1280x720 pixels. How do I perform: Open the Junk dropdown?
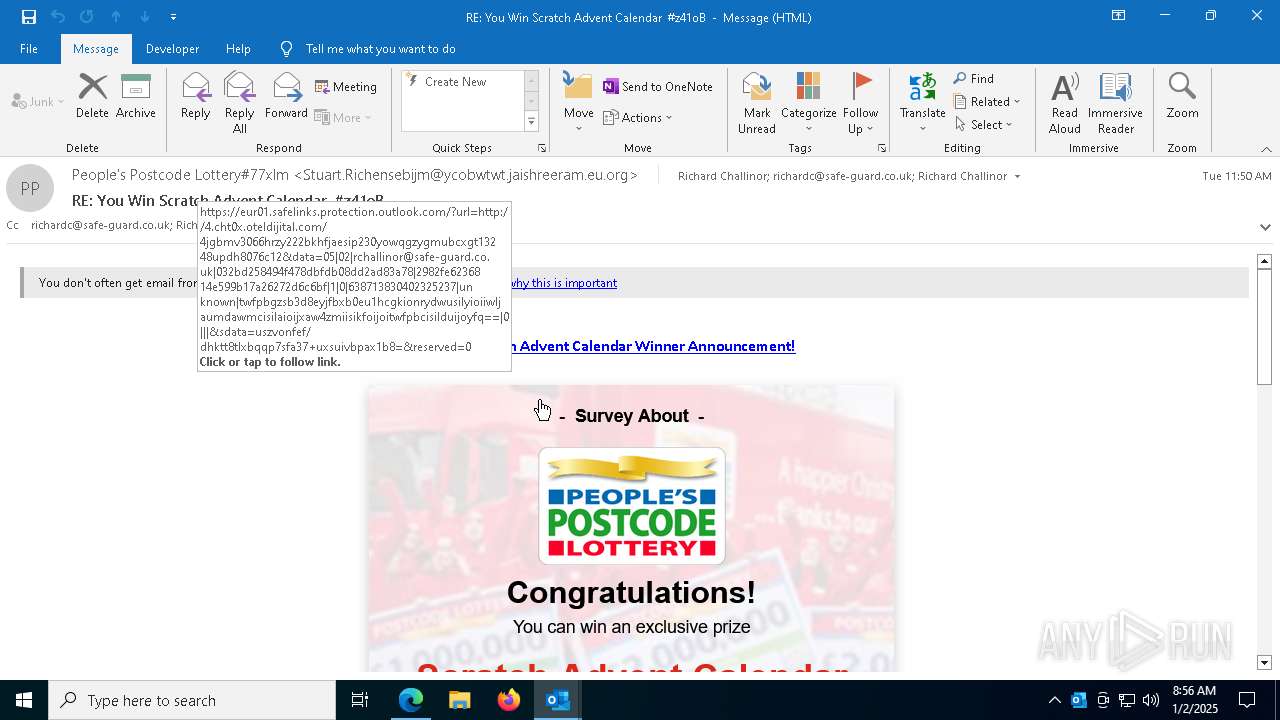click(x=38, y=101)
